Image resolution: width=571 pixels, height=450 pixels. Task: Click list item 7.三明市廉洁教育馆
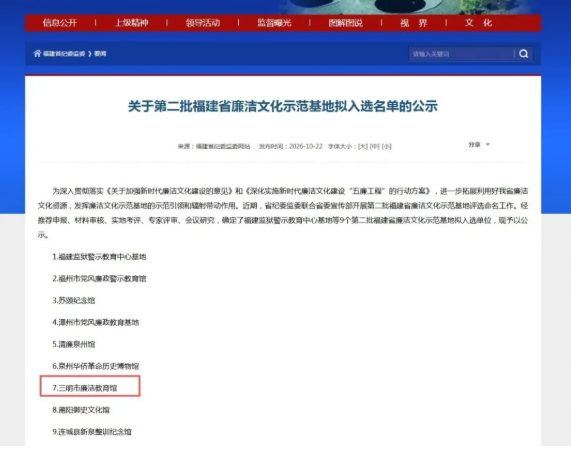click(85, 388)
